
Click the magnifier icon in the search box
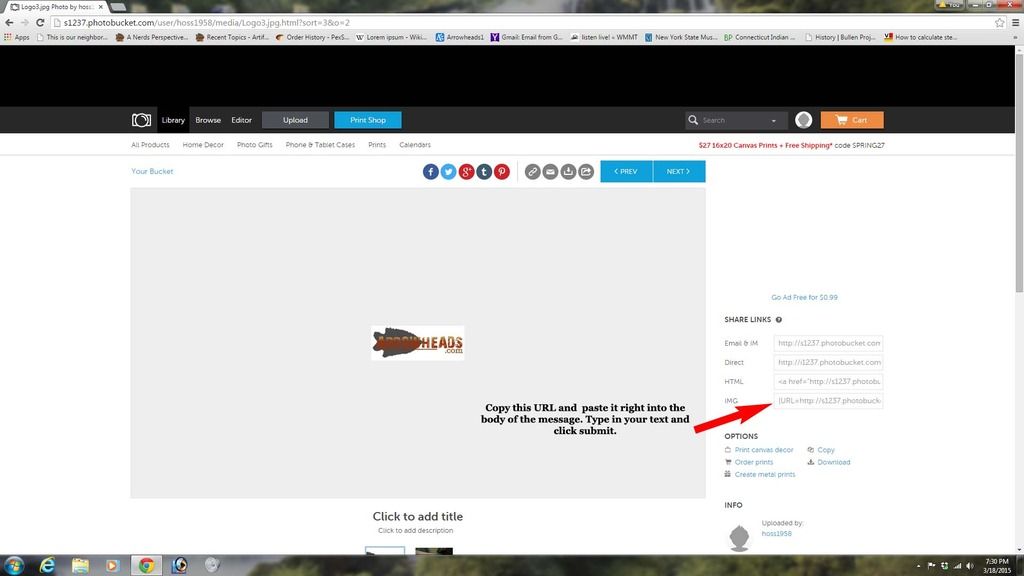[x=693, y=120]
